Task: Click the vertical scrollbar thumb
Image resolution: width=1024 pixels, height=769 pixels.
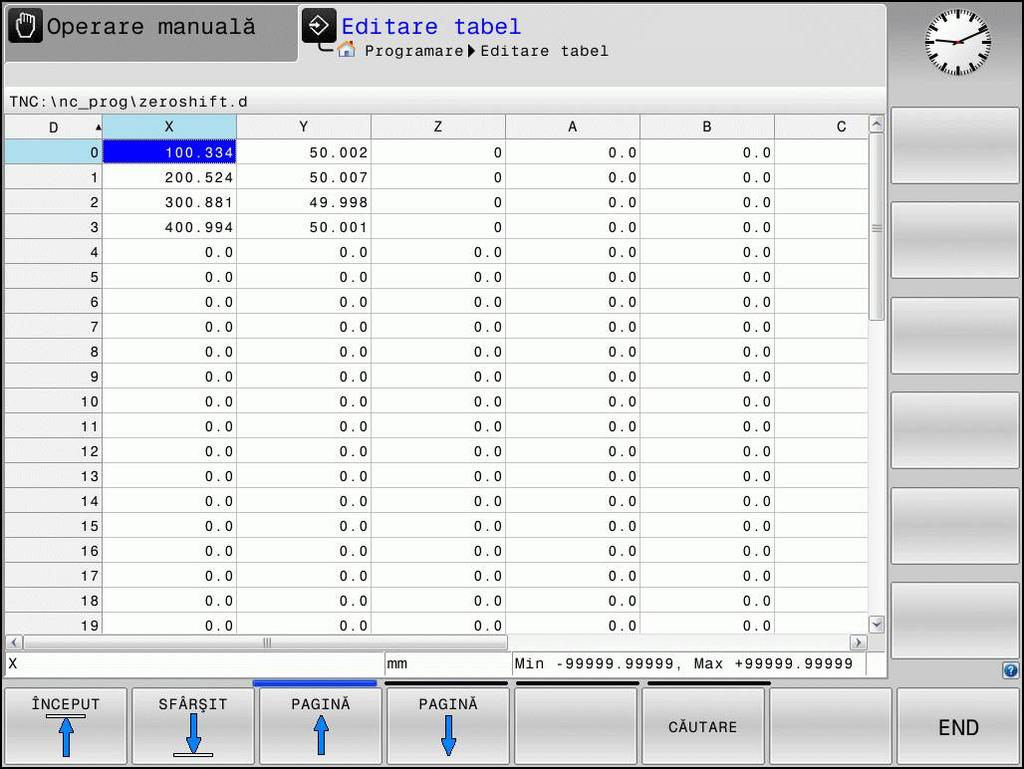Action: pos(876,227)
